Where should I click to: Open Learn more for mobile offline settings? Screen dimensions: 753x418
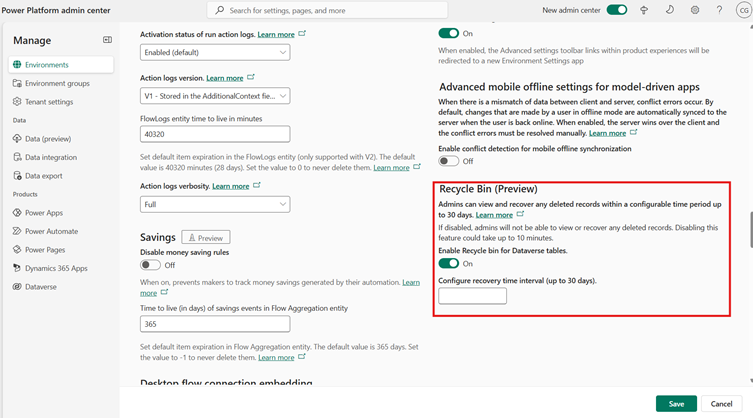[607, 133]
